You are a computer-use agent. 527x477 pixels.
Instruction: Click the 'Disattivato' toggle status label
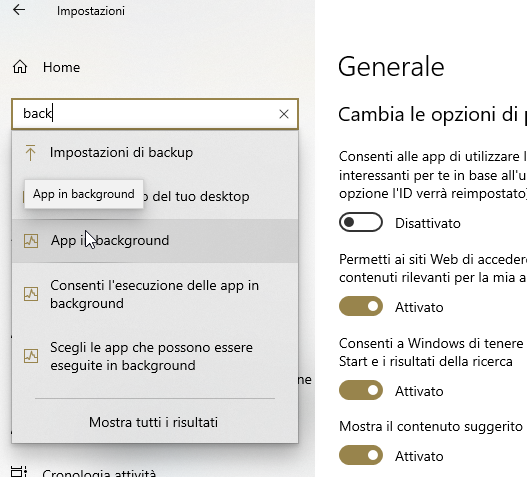[428, 223]
